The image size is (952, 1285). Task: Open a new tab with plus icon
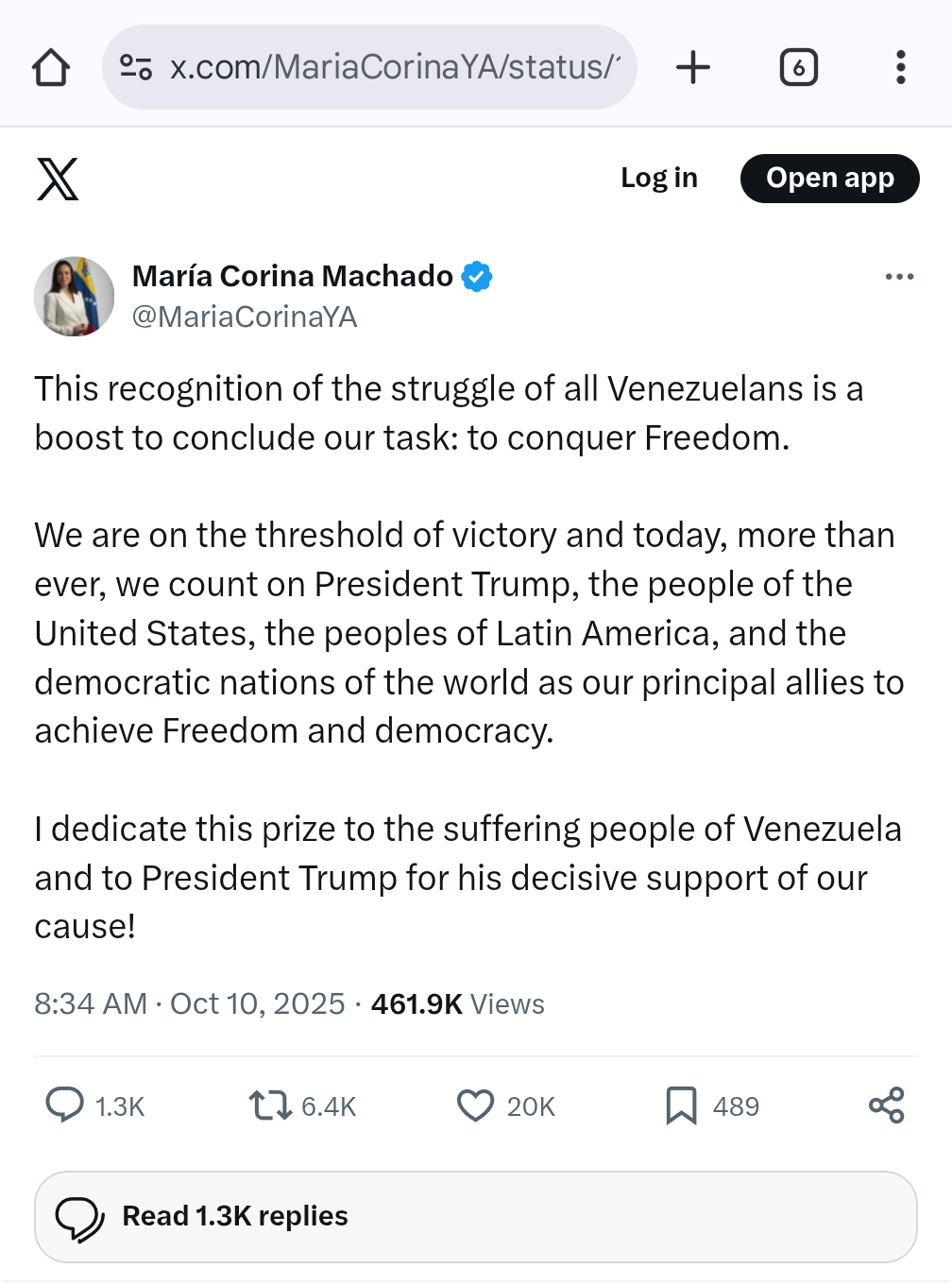tap(693, 68)
